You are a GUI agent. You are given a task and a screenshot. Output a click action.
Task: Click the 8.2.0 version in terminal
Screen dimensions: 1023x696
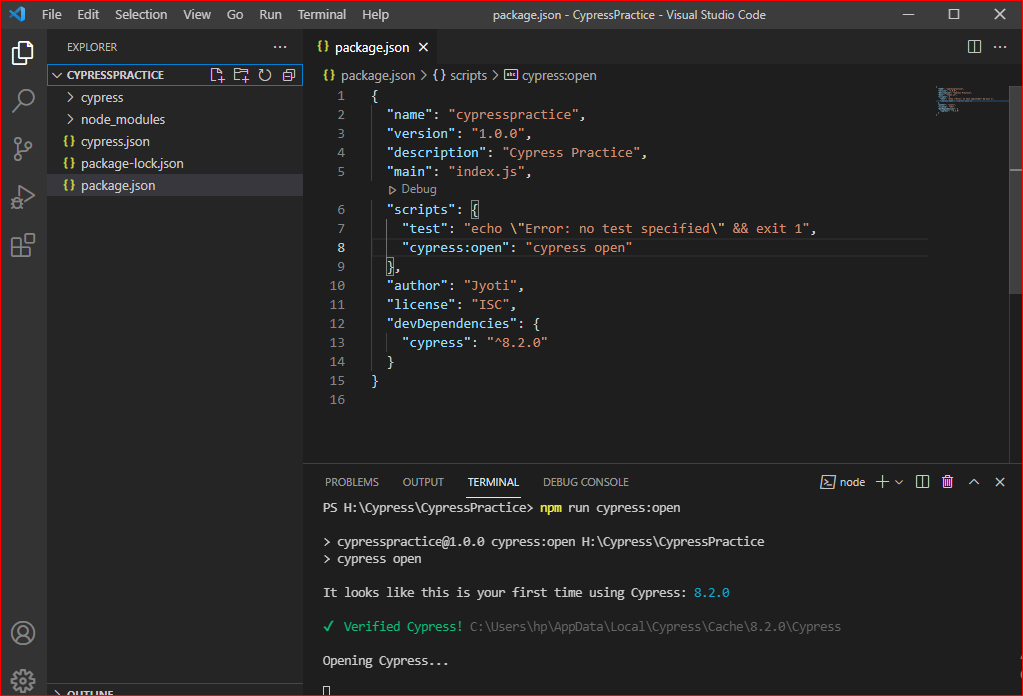coord(711,593)
